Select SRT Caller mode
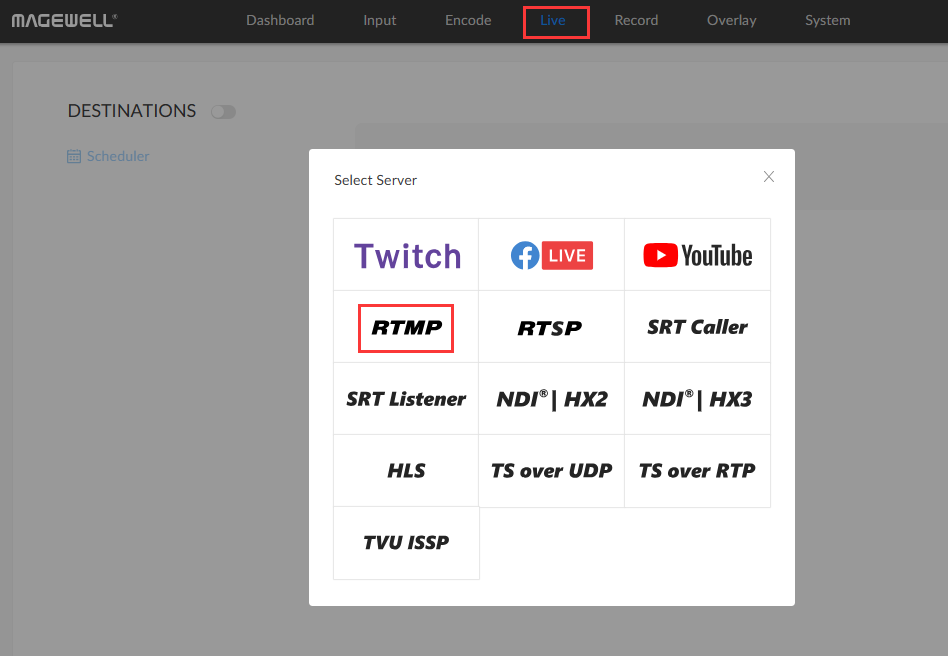The height and width of the screenshot is (656, 948). tap(697, 326)
